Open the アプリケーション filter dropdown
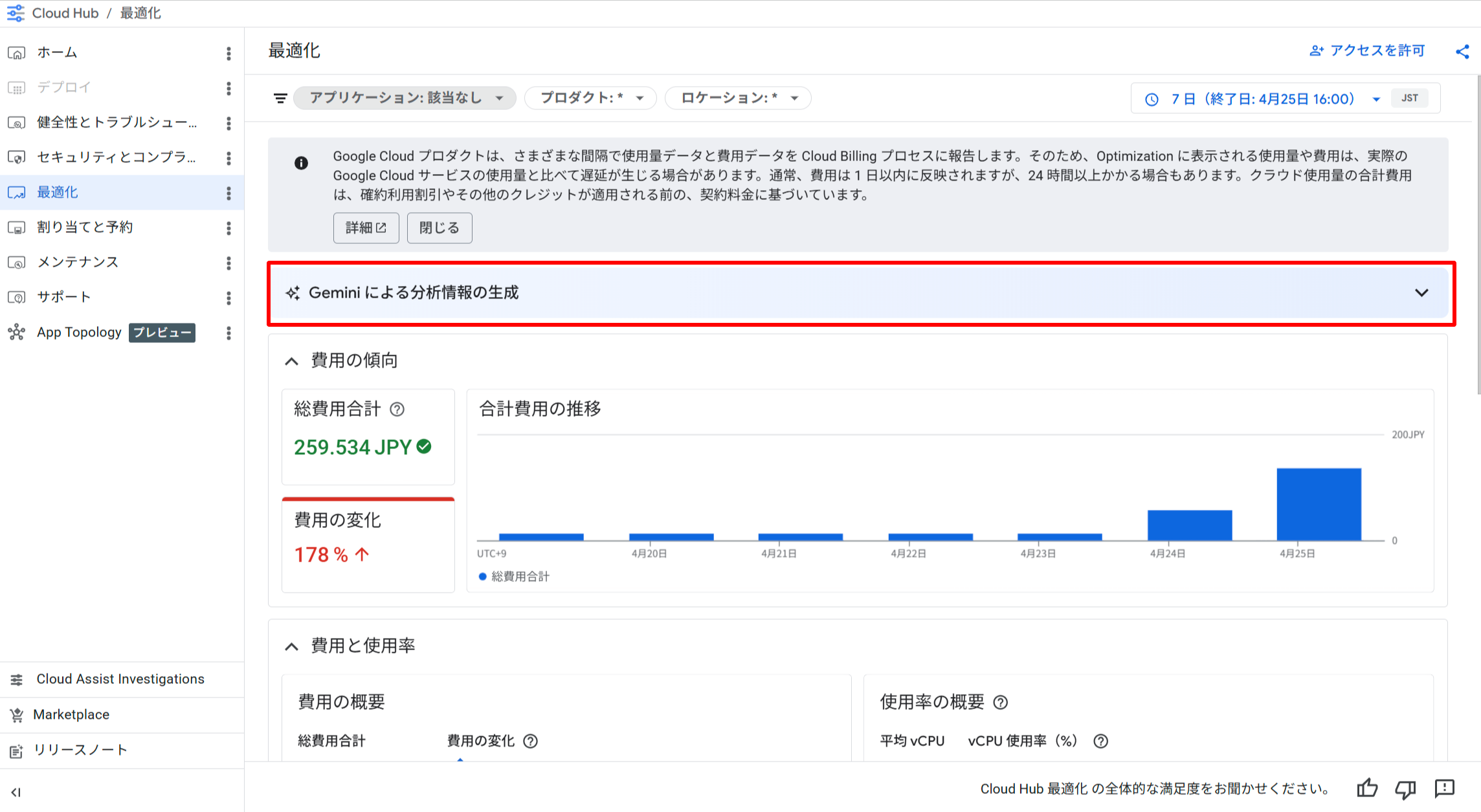This screenshot has height=812, width=1481. point(405,98)
